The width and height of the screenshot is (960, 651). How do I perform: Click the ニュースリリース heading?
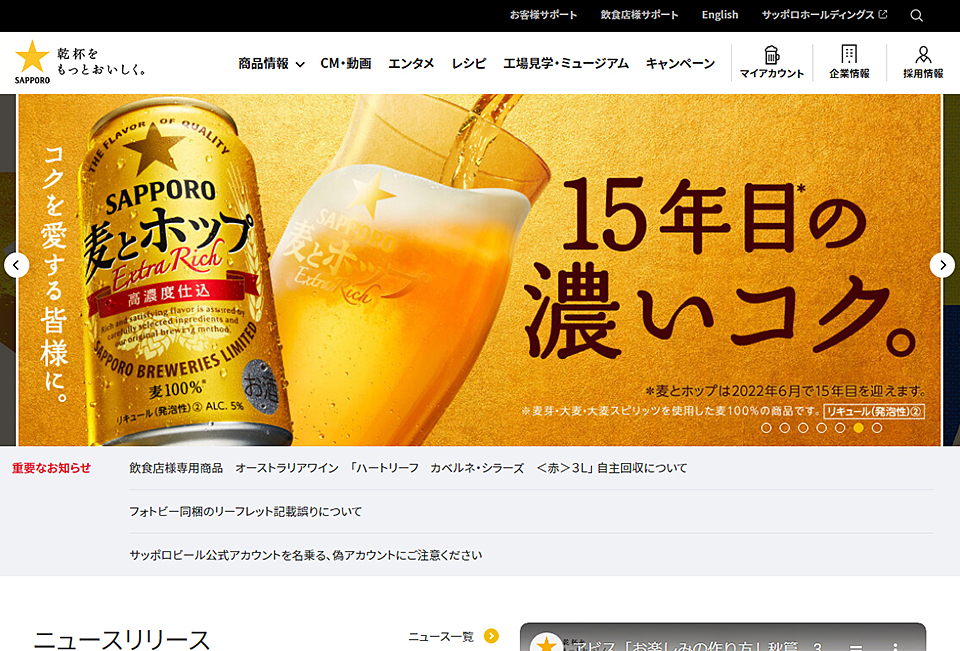pyautogui.click(x=122, y=639)
